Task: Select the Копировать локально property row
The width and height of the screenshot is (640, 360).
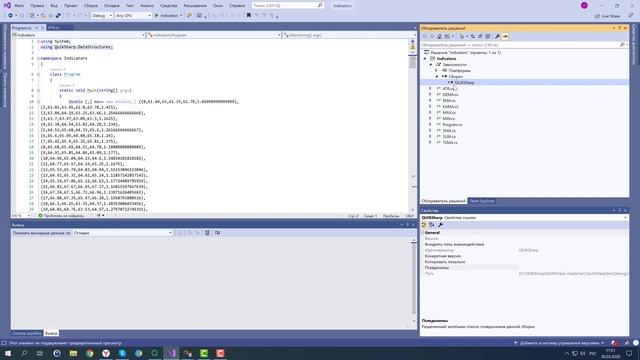Action: tap(524, 262)
